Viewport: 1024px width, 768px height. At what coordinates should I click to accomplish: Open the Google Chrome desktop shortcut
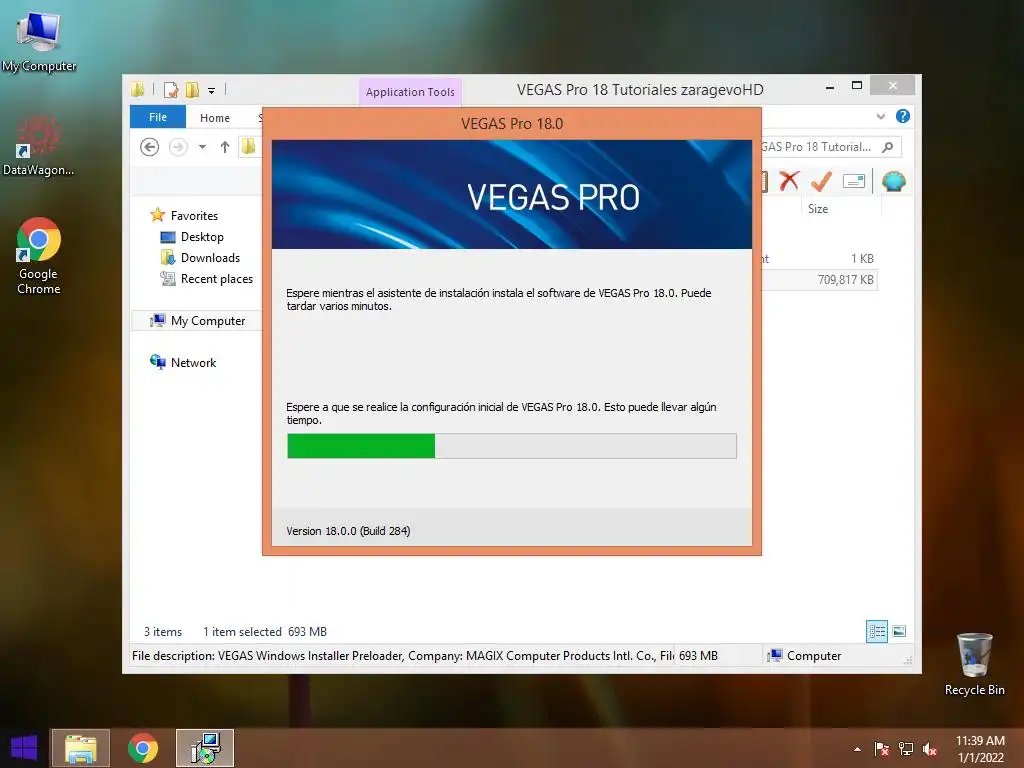click(x=39, y=255)
